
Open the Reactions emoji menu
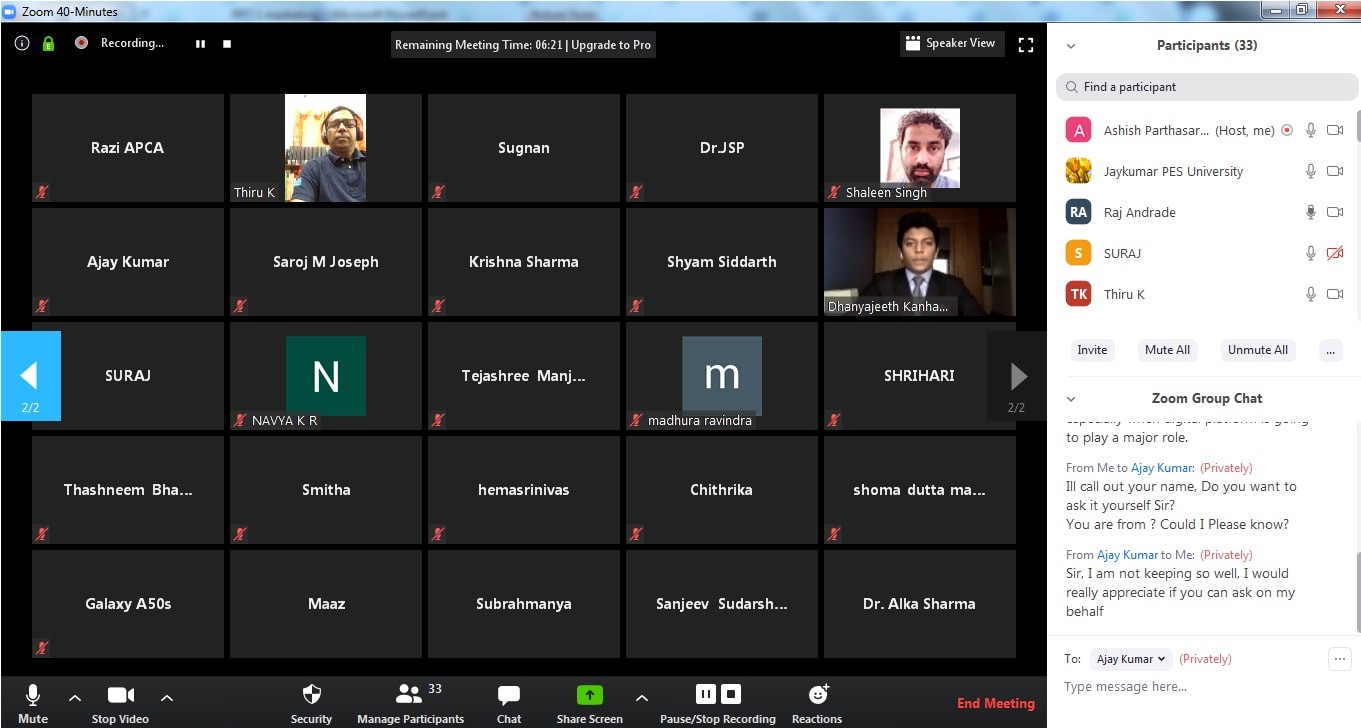pos(817,695)
